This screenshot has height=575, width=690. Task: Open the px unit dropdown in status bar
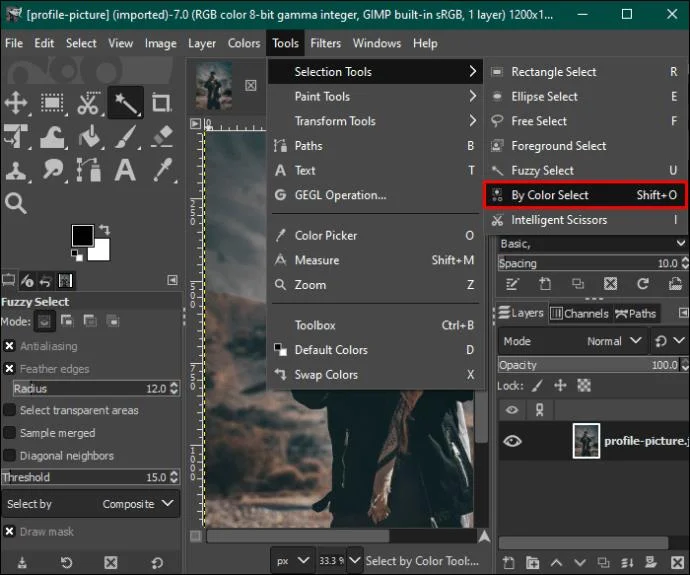[292, 560]
